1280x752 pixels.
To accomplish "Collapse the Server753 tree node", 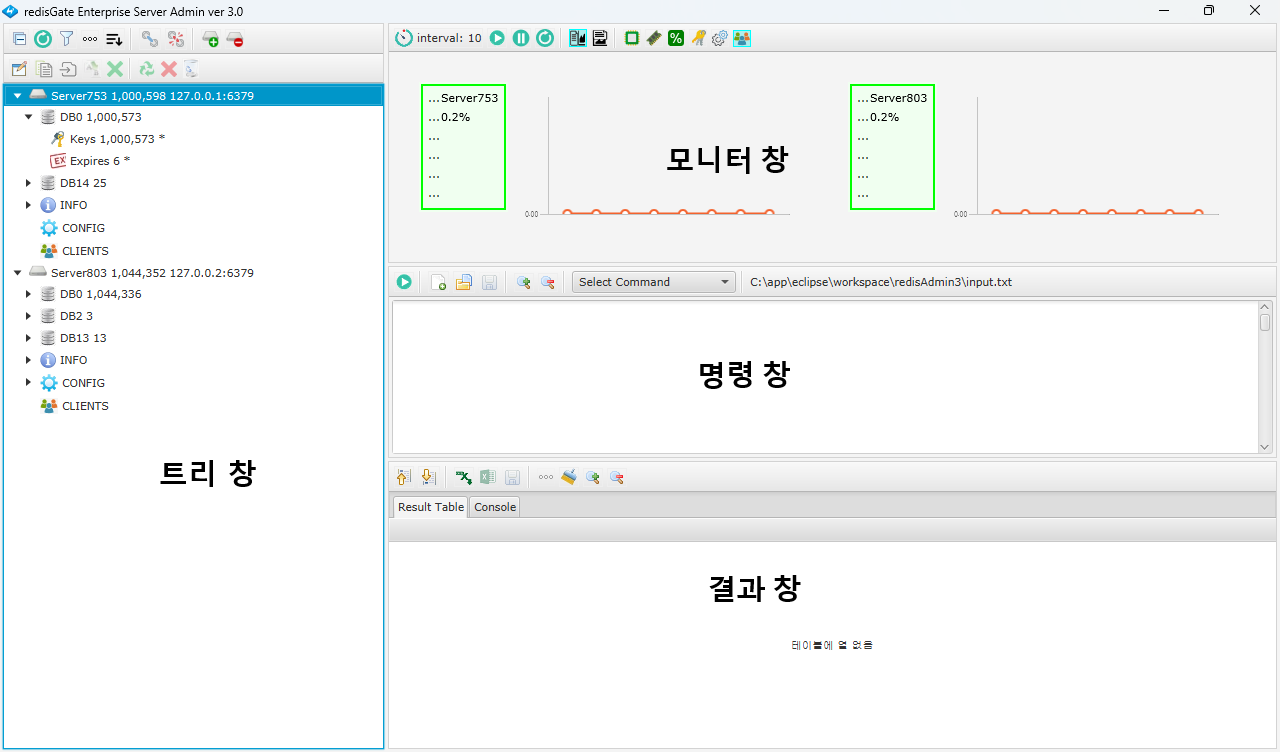I will [x=16, y=94].
